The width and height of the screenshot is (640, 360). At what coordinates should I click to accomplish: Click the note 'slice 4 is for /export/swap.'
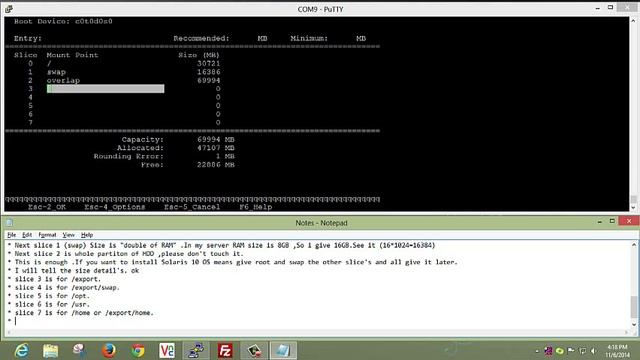click(67, 287)
